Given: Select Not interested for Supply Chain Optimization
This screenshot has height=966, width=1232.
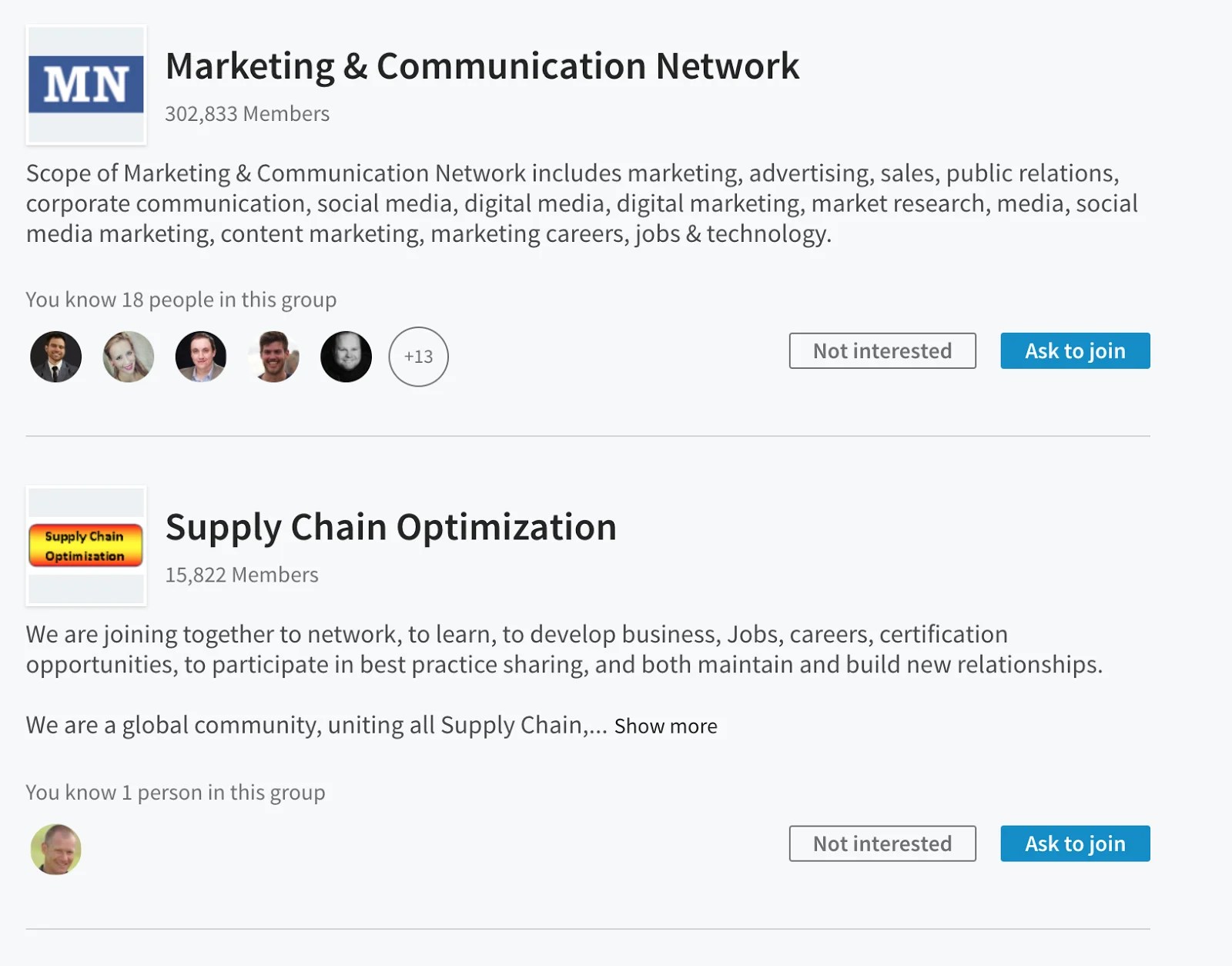Looking at the screenshot, I should [x=882, y=844].
